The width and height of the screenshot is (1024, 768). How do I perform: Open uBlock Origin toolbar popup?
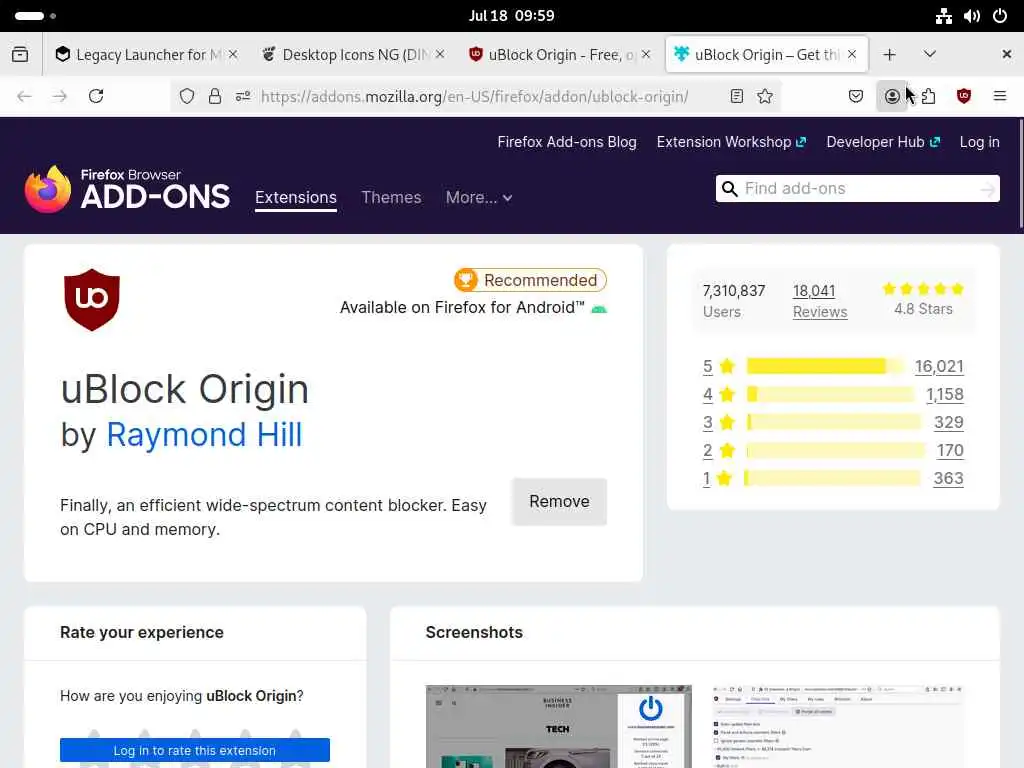[x=964, y=97]
